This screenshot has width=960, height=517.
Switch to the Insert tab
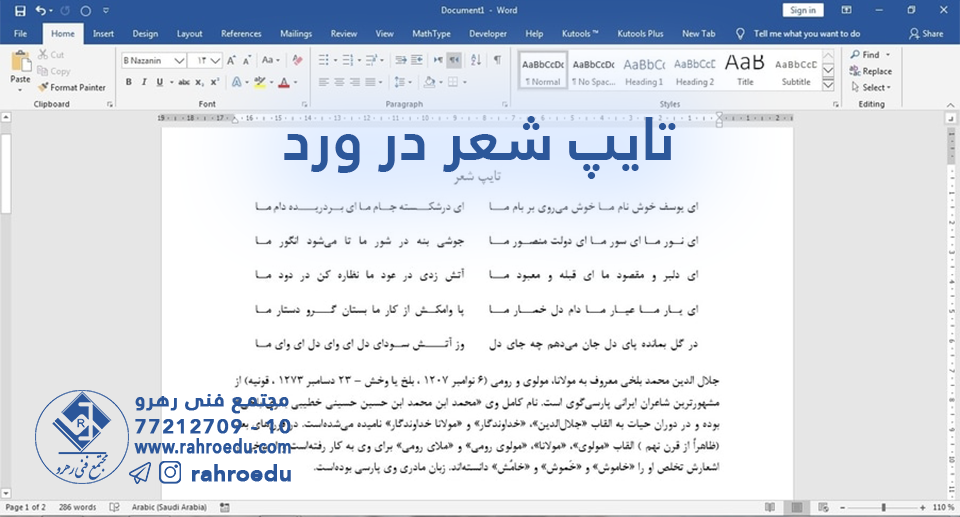(103, 34)
